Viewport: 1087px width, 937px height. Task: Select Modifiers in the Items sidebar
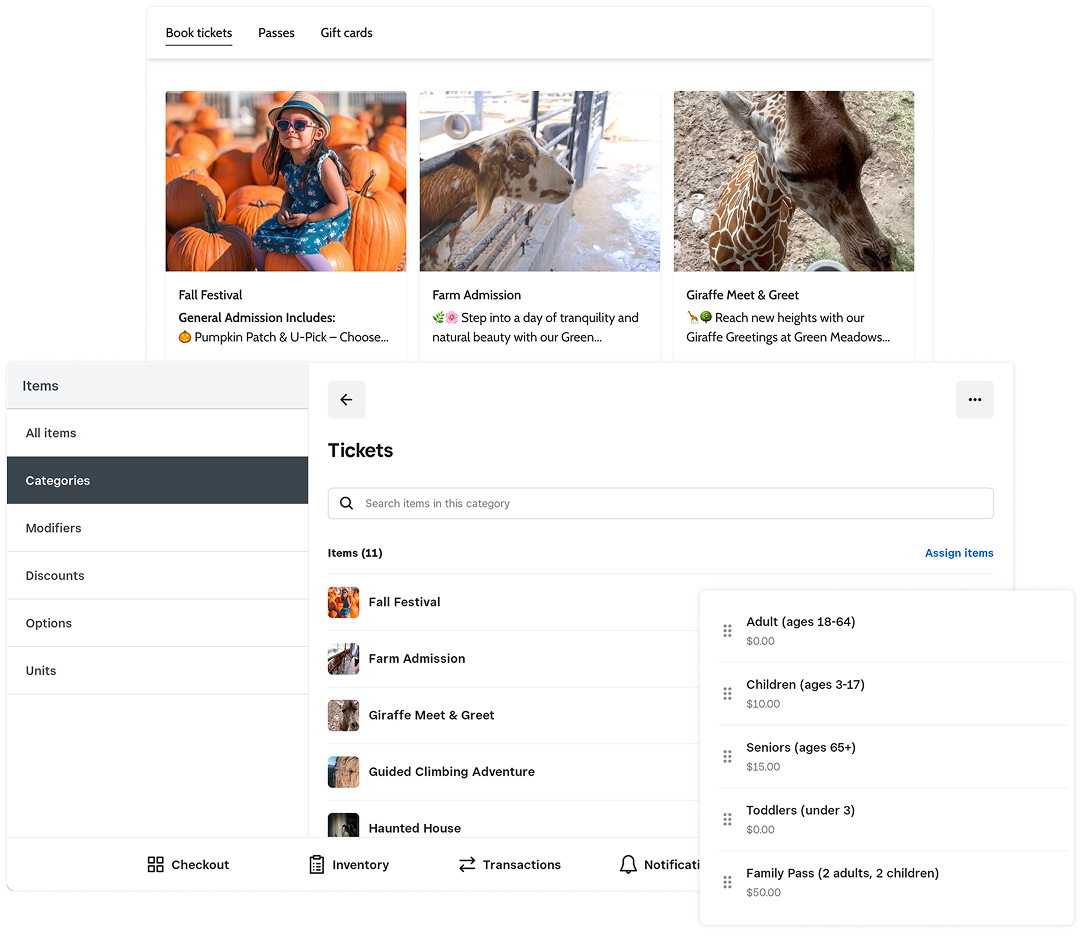click(x=53, y=528)
